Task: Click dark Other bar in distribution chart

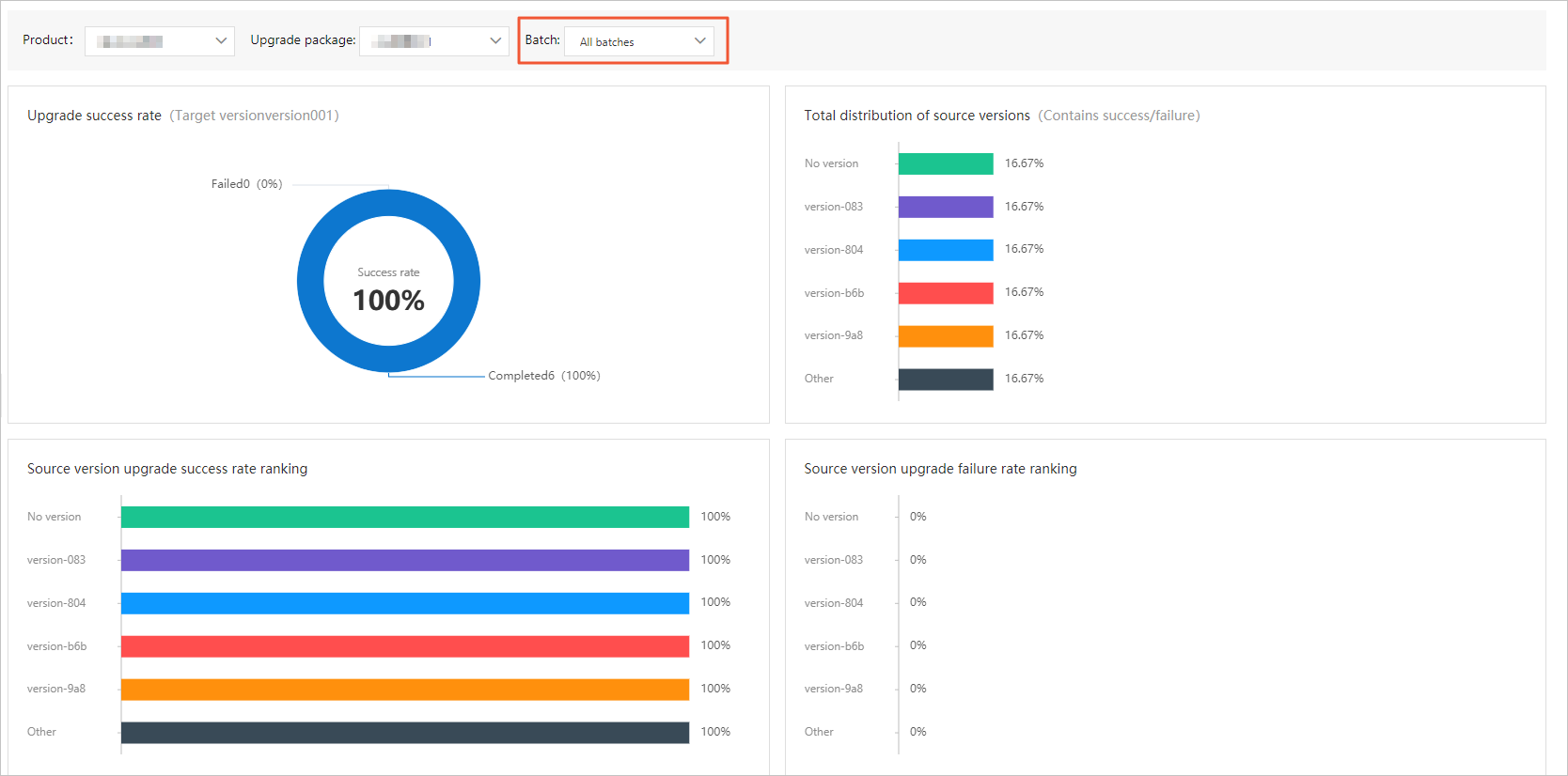Action: click(x=946, y=380)
